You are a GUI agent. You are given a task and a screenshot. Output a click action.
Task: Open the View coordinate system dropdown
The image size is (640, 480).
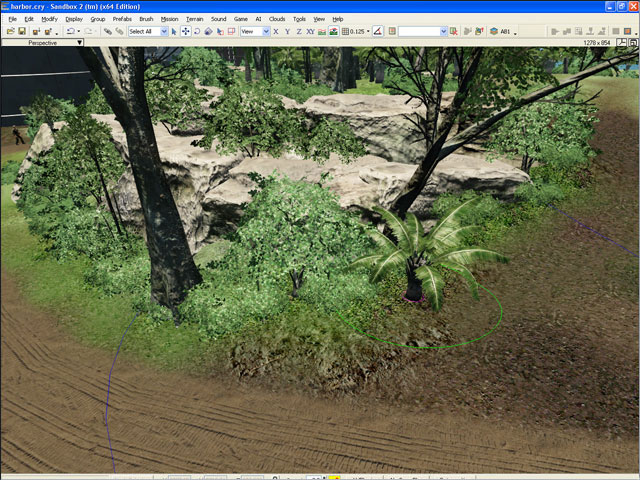point(254,31)
